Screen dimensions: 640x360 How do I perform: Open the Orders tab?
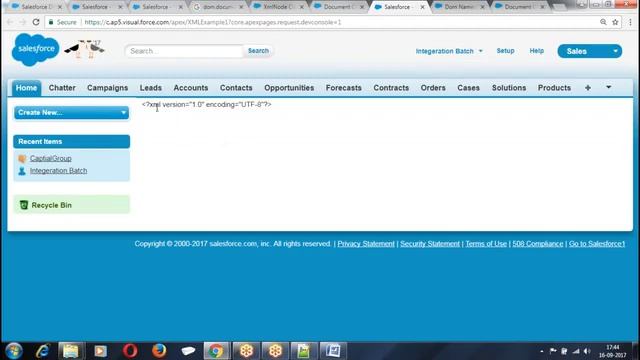pos(433,88)
